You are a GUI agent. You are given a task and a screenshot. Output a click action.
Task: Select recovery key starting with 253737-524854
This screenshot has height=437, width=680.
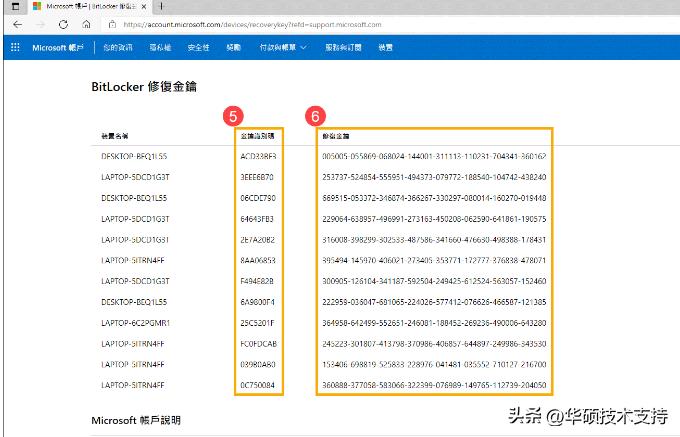click(x=434, y=177)
